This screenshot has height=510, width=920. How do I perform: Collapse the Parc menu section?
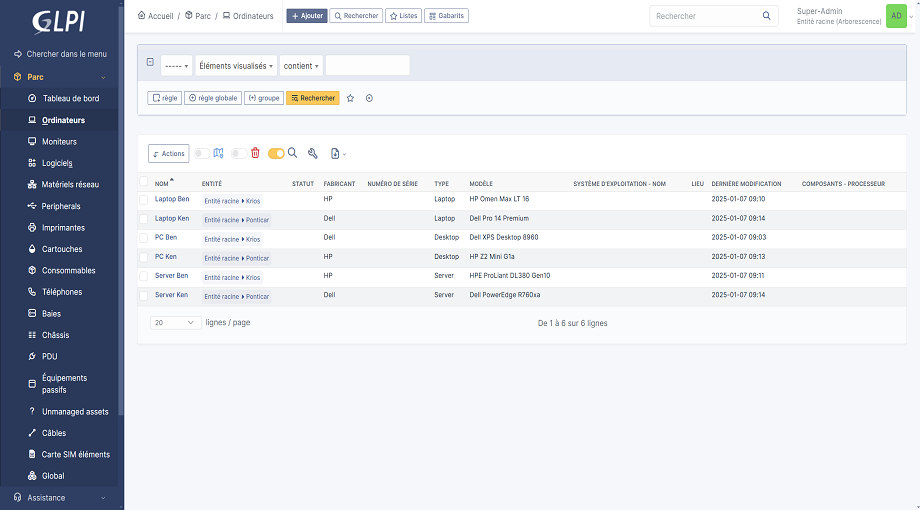[x=59, y=77]
